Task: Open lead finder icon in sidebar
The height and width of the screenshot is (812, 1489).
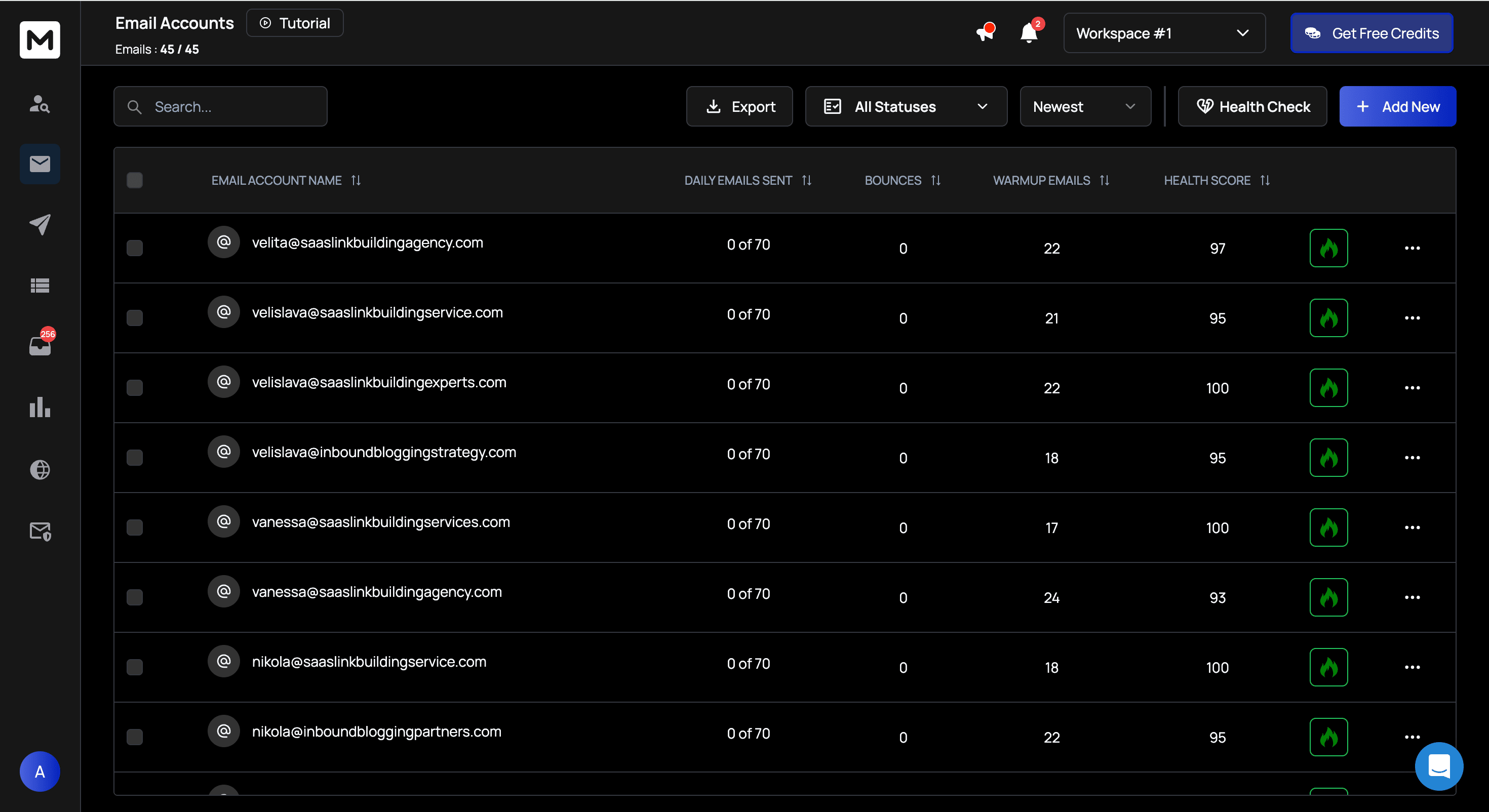Action: point(40,103)
